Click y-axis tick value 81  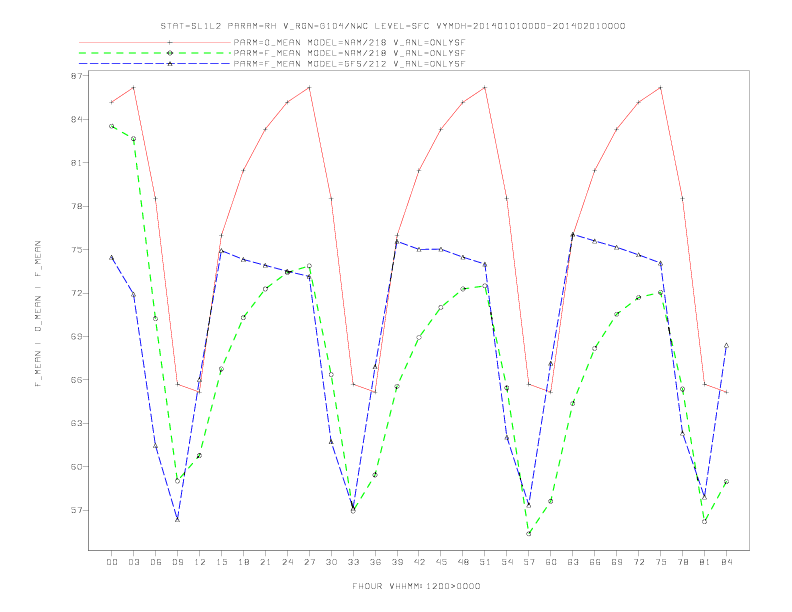coord(77,163)
